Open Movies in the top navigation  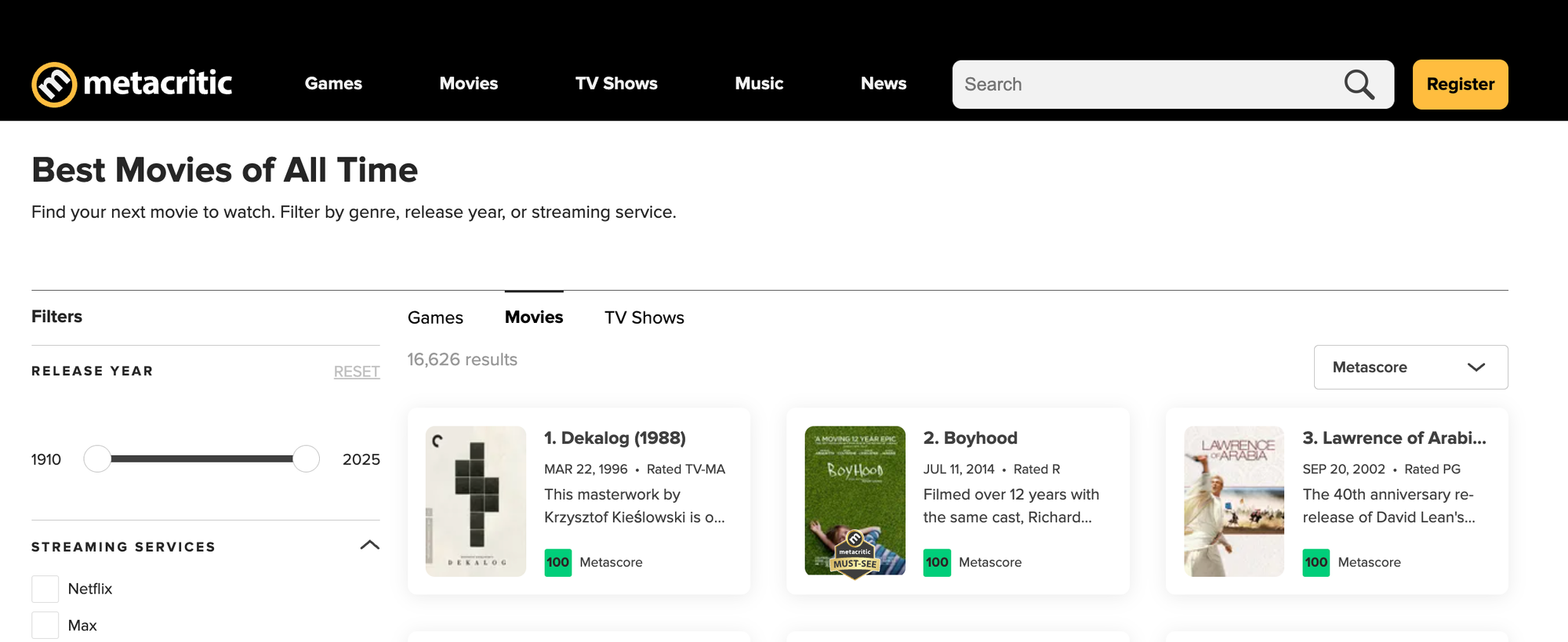tap(469, 84)
